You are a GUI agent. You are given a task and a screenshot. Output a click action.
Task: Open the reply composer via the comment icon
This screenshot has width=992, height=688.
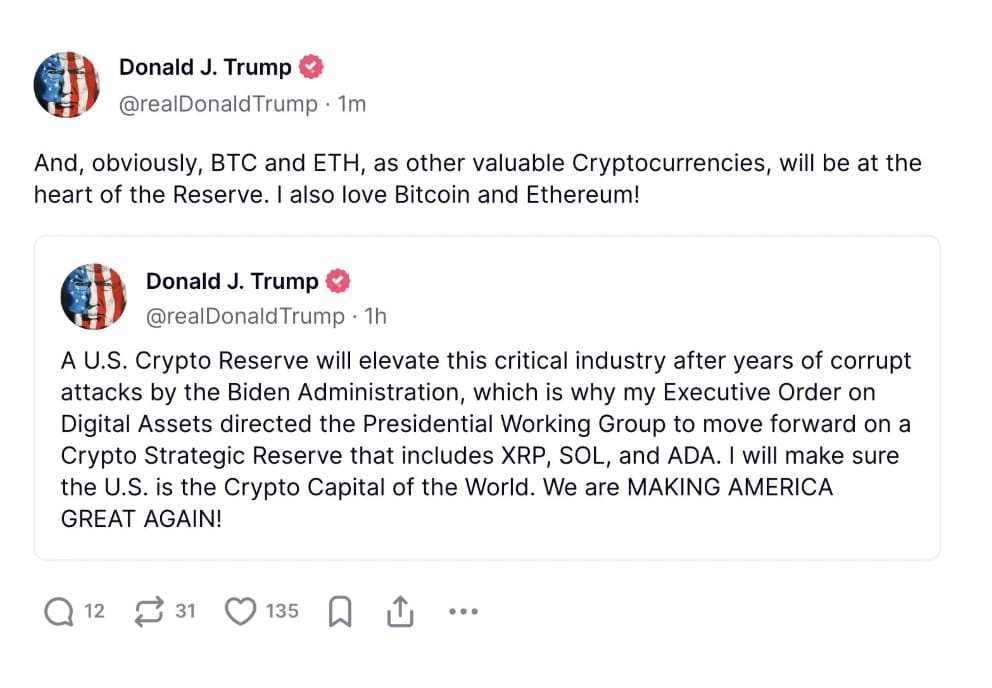58,610
